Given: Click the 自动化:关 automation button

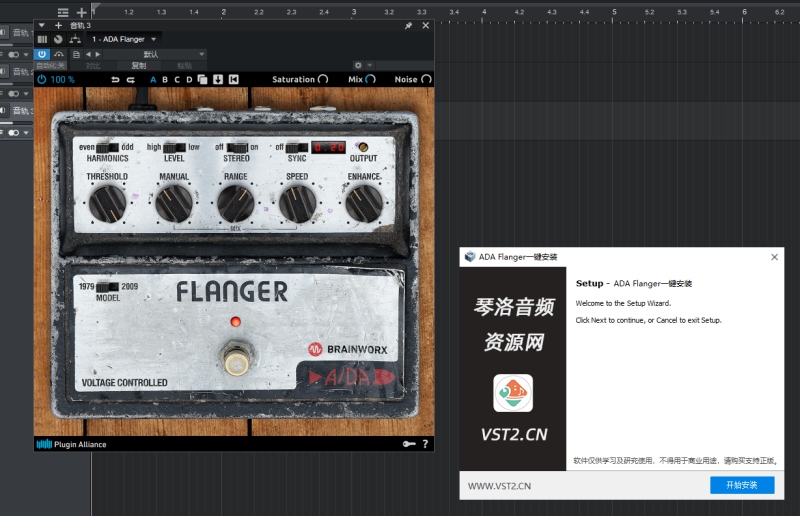Looking at the screenshot, I should [x=51, y=65].
